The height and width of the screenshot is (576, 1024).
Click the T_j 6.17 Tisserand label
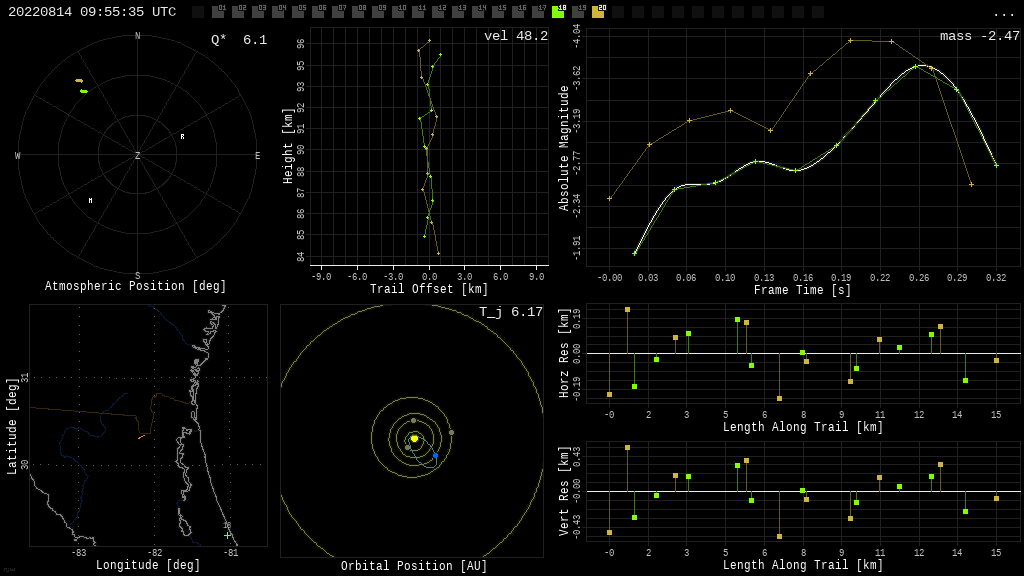click(510, 312)
